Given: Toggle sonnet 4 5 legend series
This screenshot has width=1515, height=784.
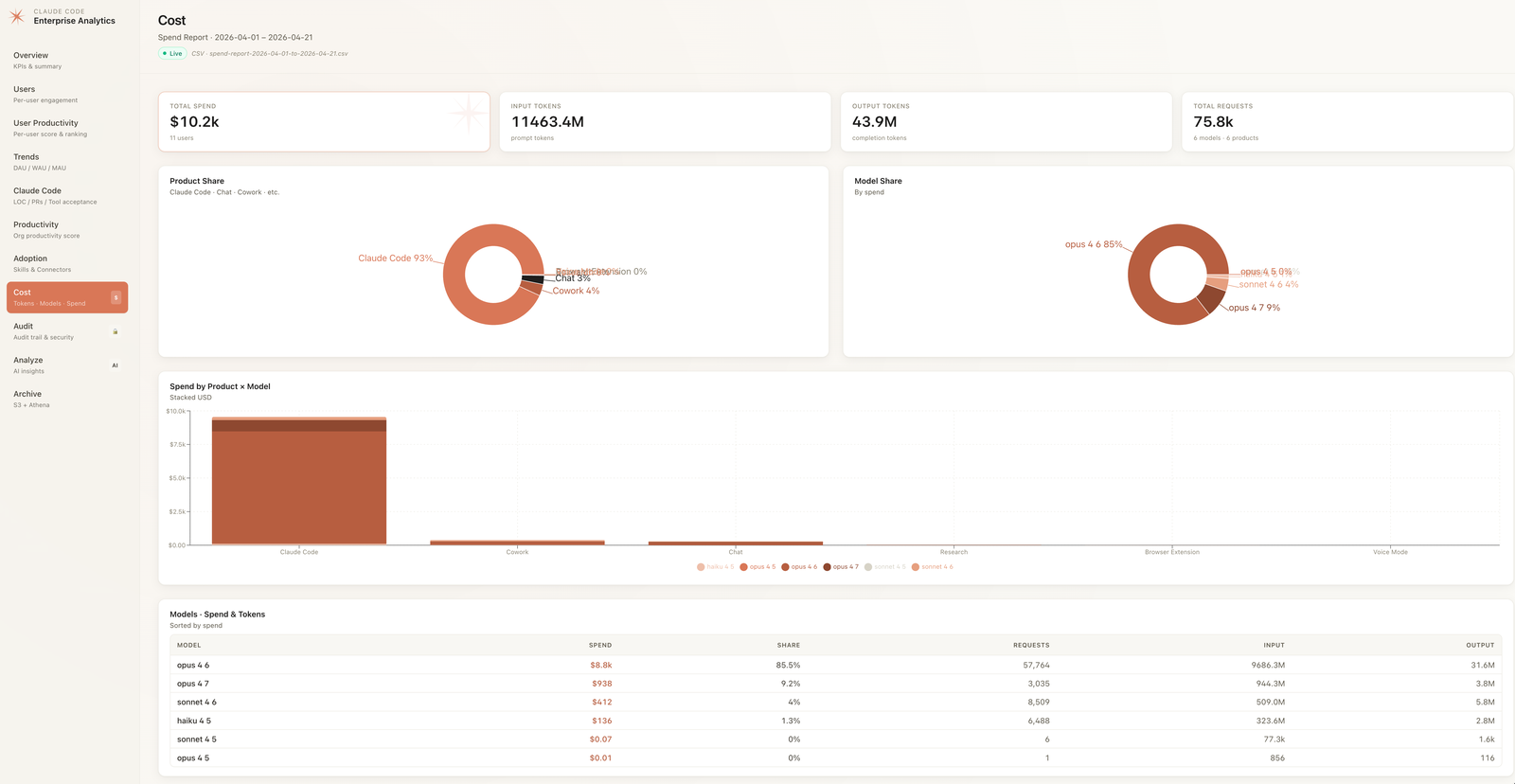Looking at the screenshot, I should pyautogui.click(x=884, y=567).
